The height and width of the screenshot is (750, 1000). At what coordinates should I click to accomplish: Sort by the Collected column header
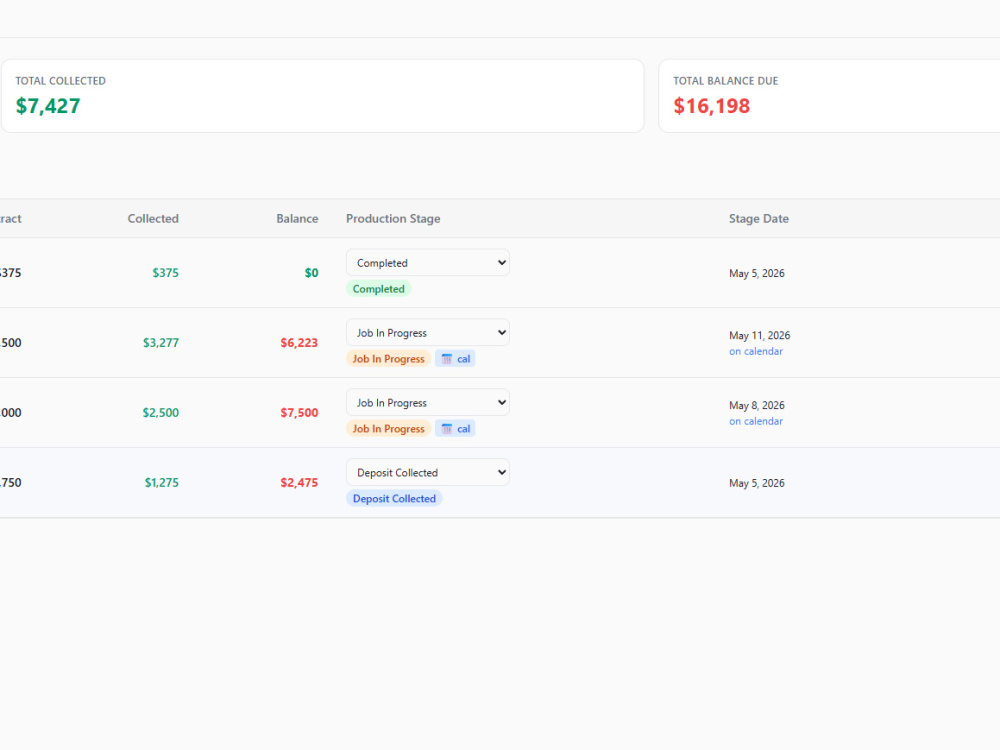(153, 219)
